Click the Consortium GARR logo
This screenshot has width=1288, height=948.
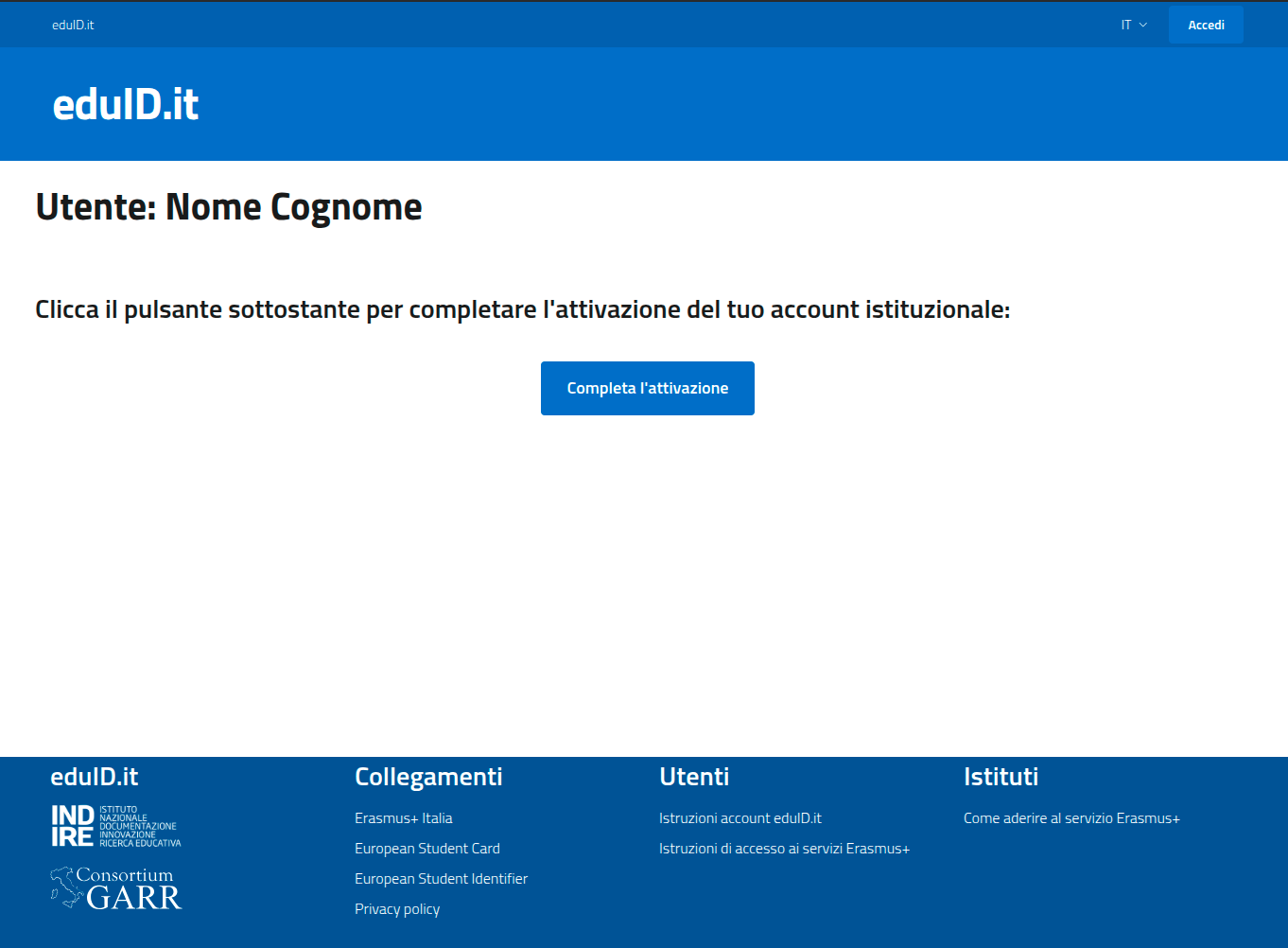click(115, 888)
